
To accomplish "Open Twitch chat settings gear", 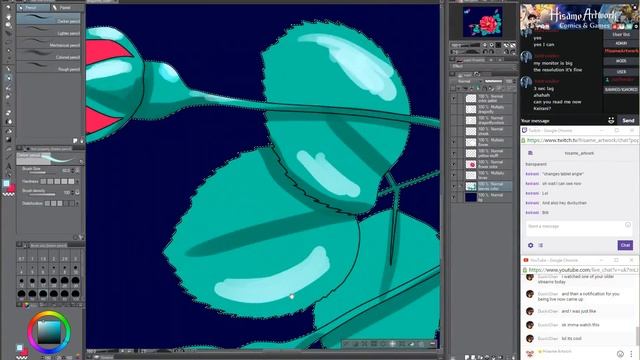I will point(531,245).
